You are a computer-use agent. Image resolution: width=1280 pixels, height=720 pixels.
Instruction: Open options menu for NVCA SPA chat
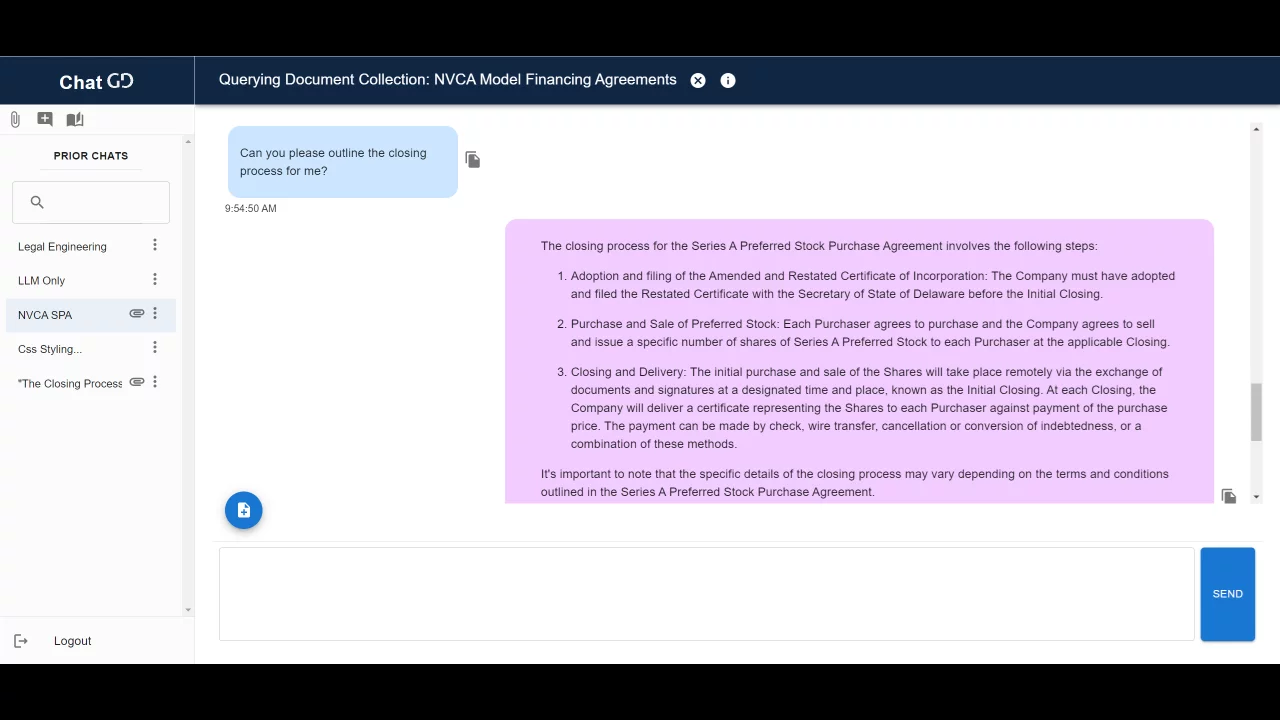coord(155,313)
